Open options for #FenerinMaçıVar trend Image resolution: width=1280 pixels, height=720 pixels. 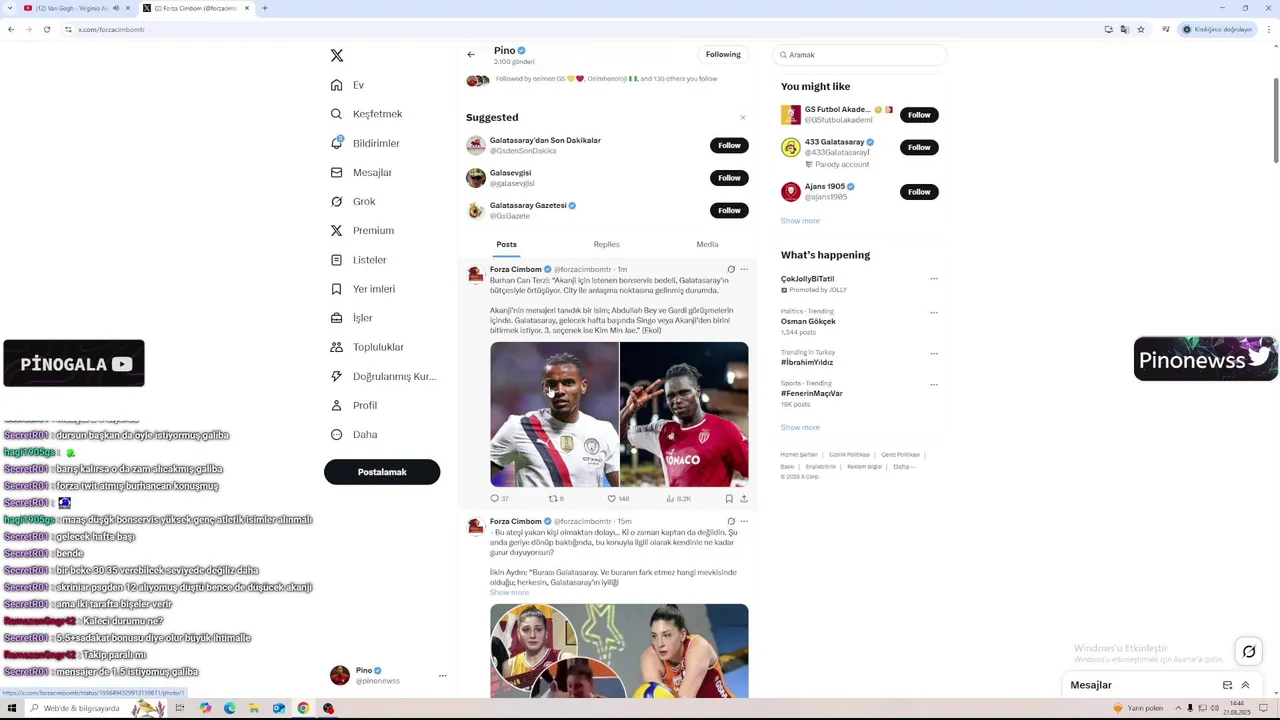[934, 384]
